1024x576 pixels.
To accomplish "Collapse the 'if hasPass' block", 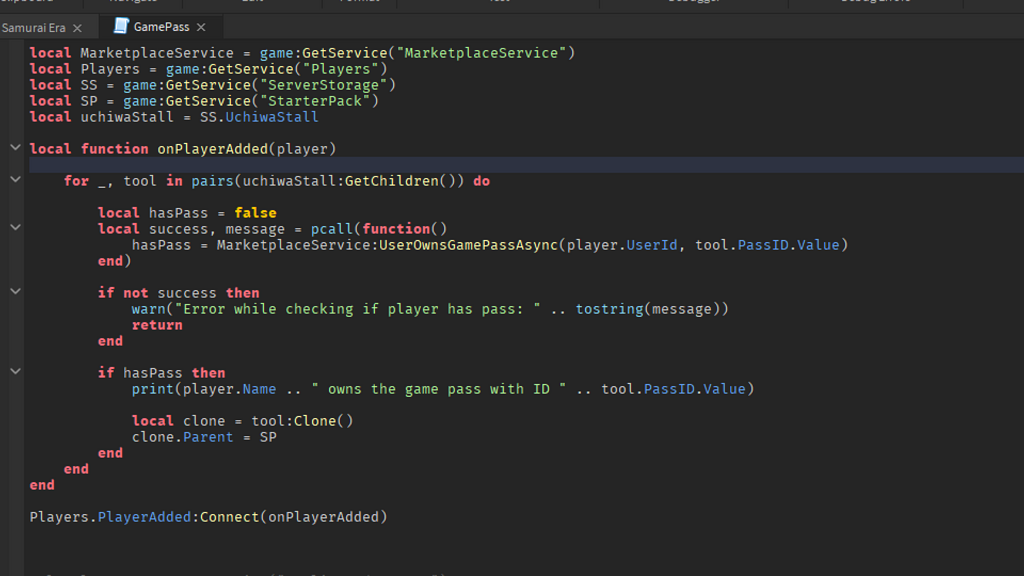I will [x=15, y=372].
